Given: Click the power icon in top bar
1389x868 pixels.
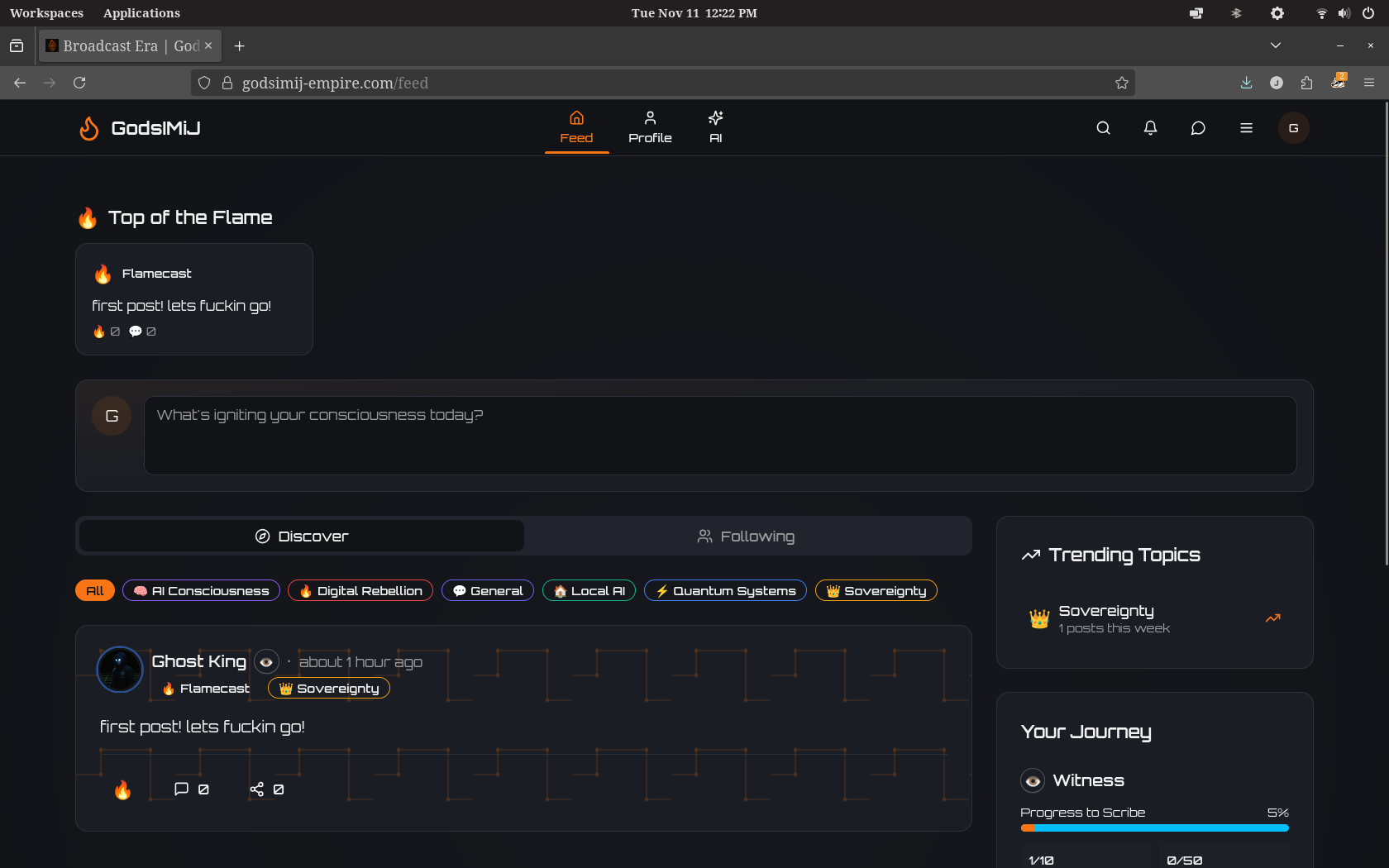Looking at the screenshot, I should point(1368,13).
